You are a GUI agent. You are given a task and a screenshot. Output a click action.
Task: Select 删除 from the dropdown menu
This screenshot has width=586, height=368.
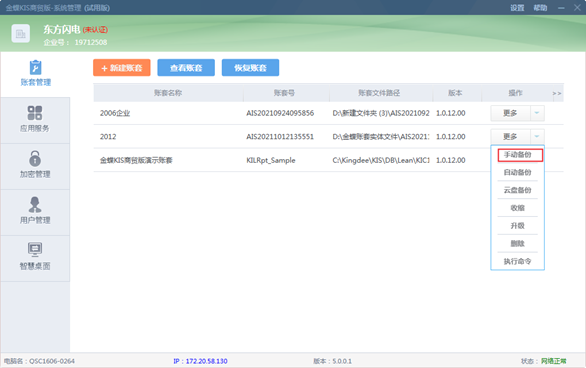(x=517, y=244)
